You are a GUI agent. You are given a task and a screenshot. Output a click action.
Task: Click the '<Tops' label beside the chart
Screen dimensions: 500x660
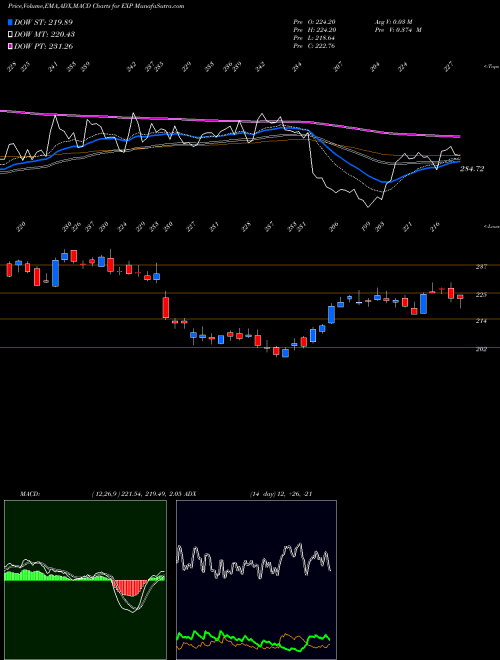point(491,67)
